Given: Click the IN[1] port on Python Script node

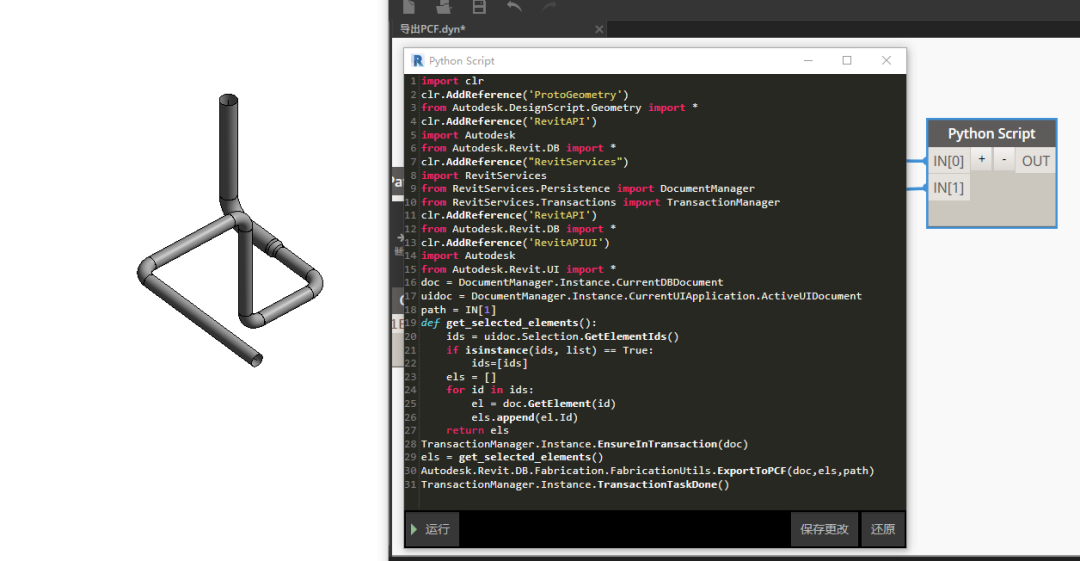Looking at the screenshot, I should coord(948,187).
